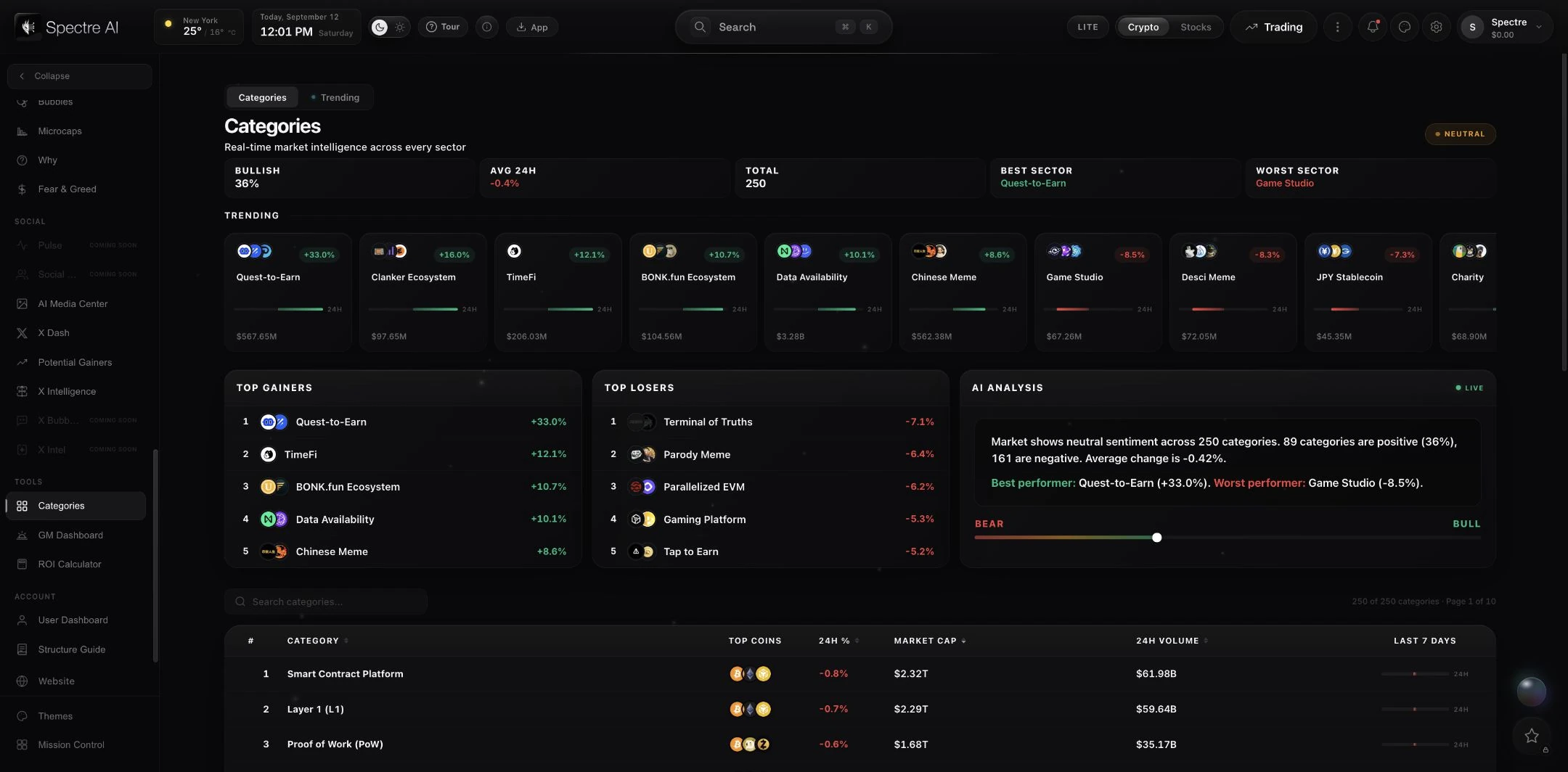Open JPY Stablecoin trending card

pyautogui.click(x=1368, y=292)
